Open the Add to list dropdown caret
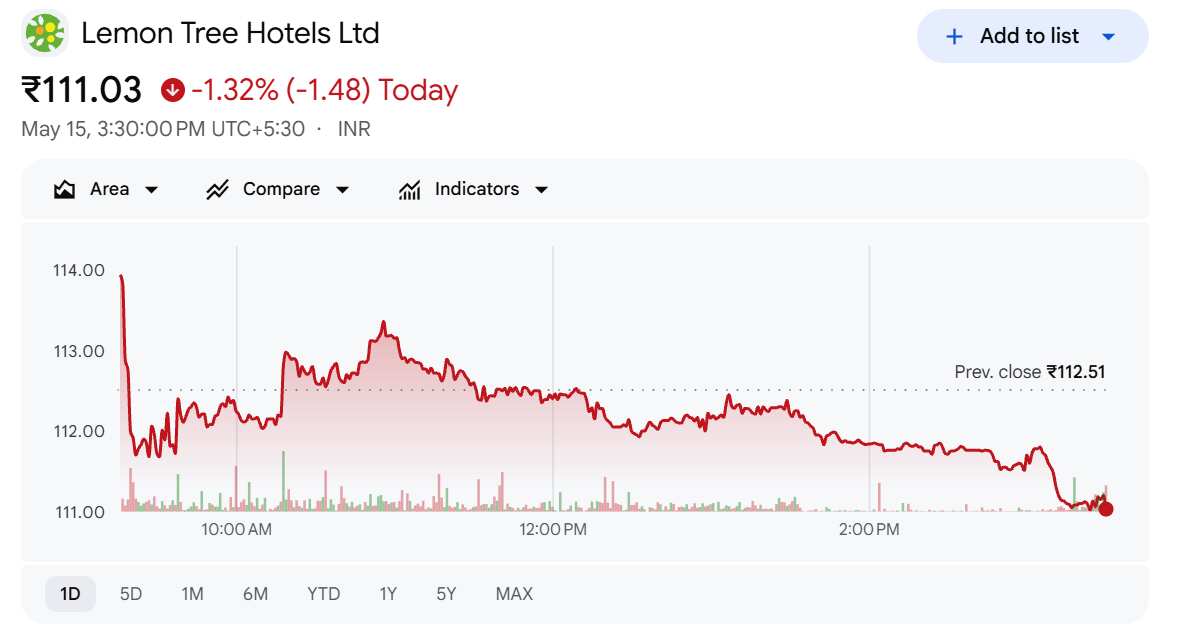The height and width of the screenshot is (633, 1179). [x=1108, y=36]
